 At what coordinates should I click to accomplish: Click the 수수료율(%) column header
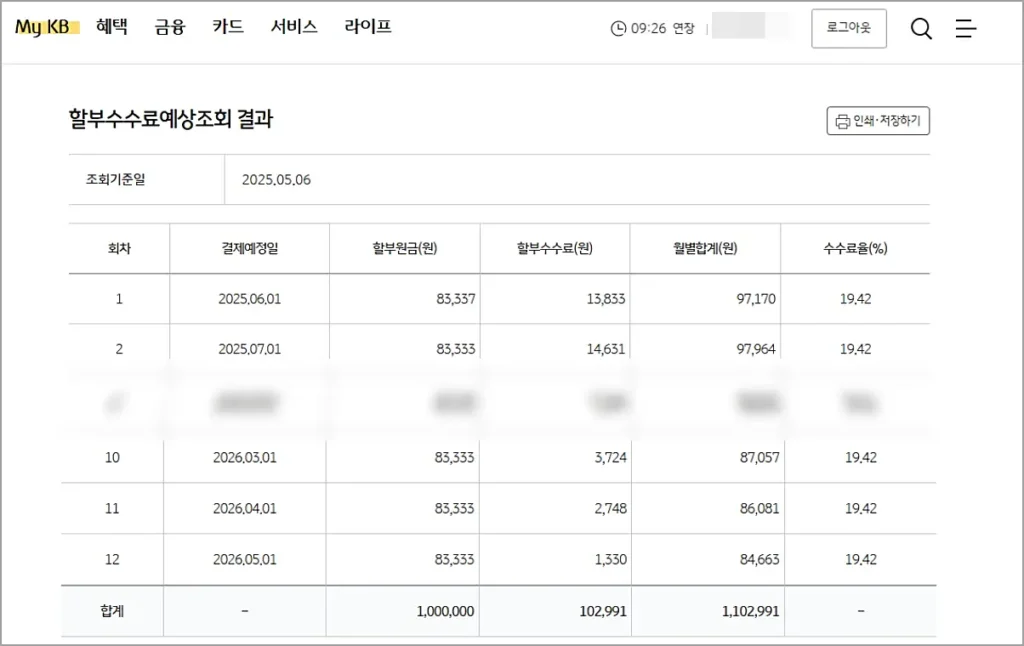click(856, 248)
